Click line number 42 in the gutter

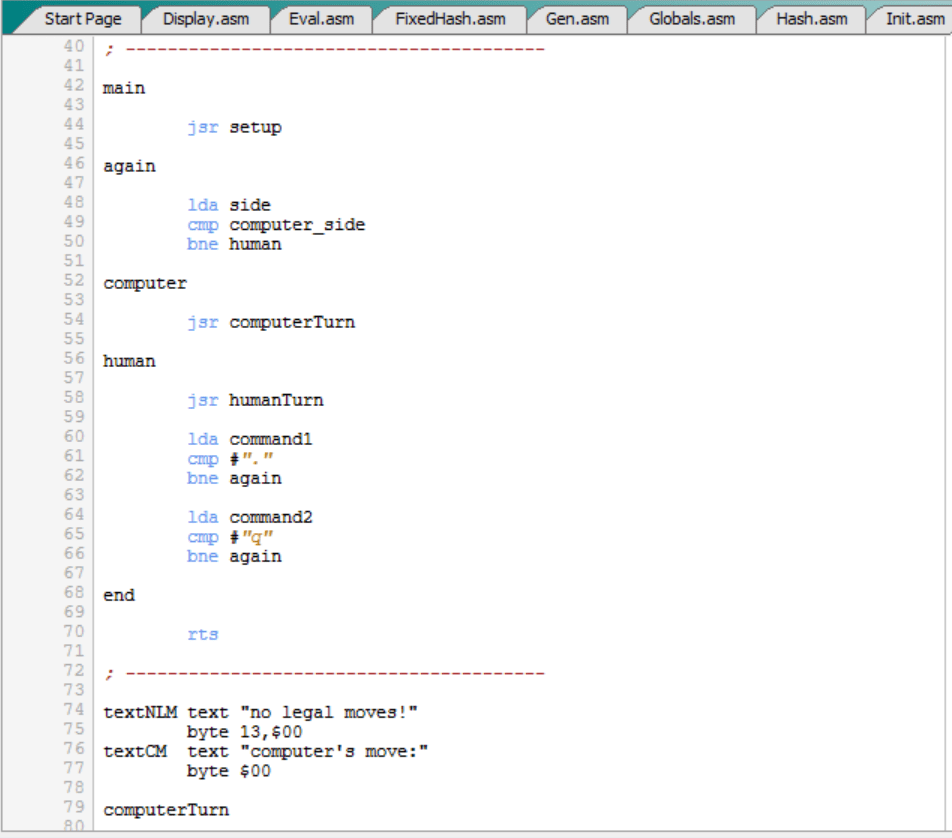coord(75,86)
